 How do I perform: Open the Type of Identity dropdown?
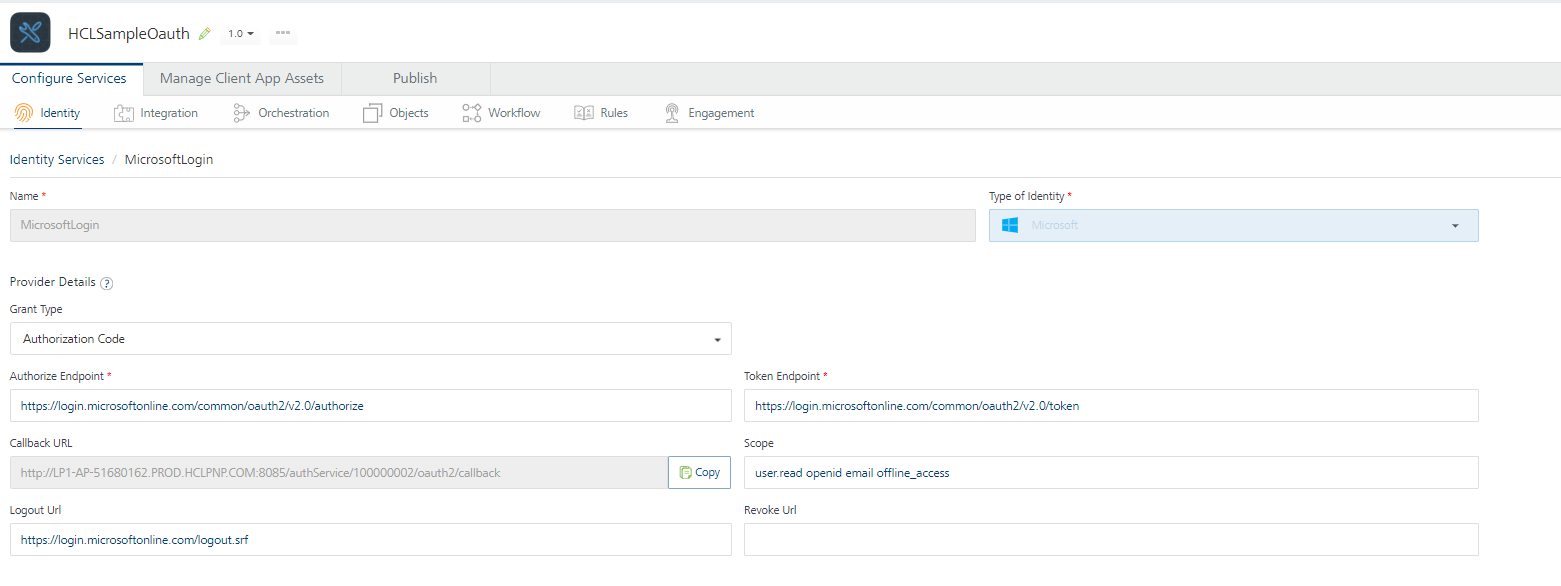point(1233,226)
